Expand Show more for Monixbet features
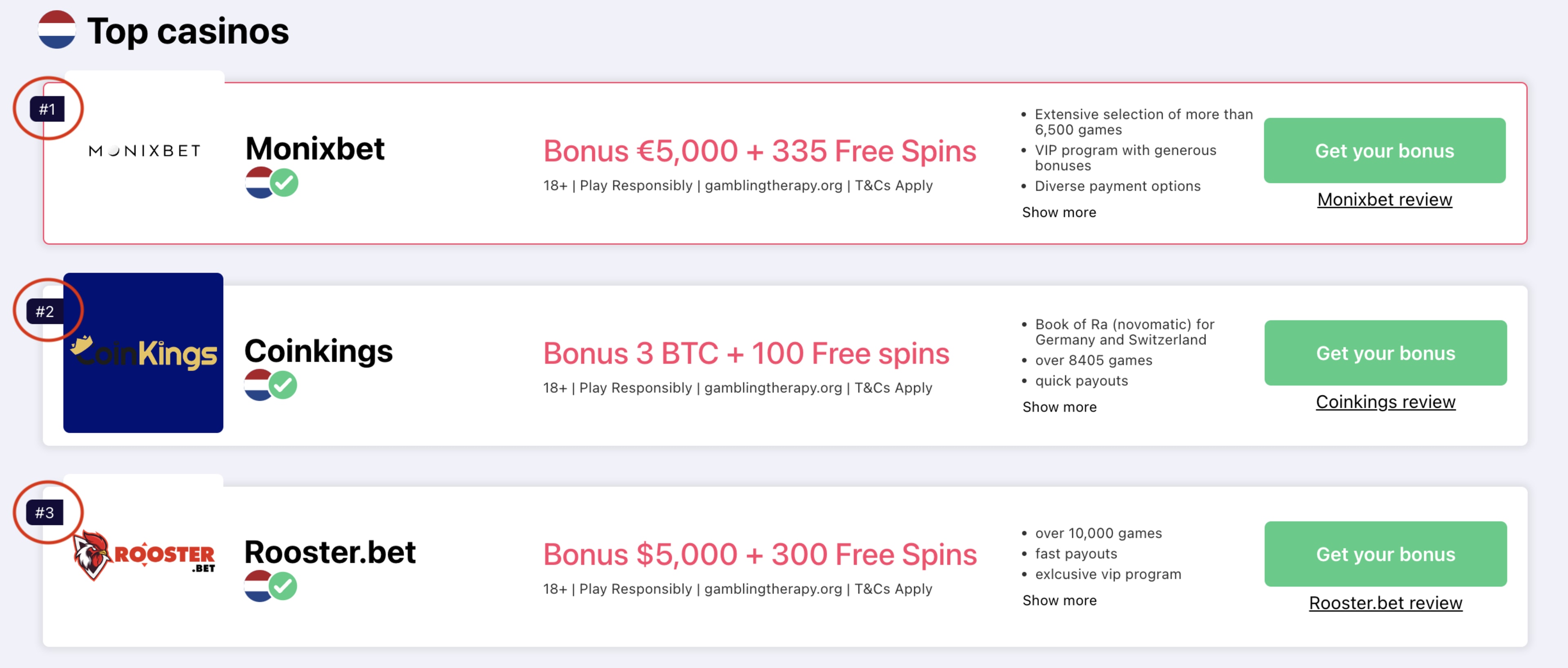Screen dimensions: 1568x668 [x=1059, y=212]
